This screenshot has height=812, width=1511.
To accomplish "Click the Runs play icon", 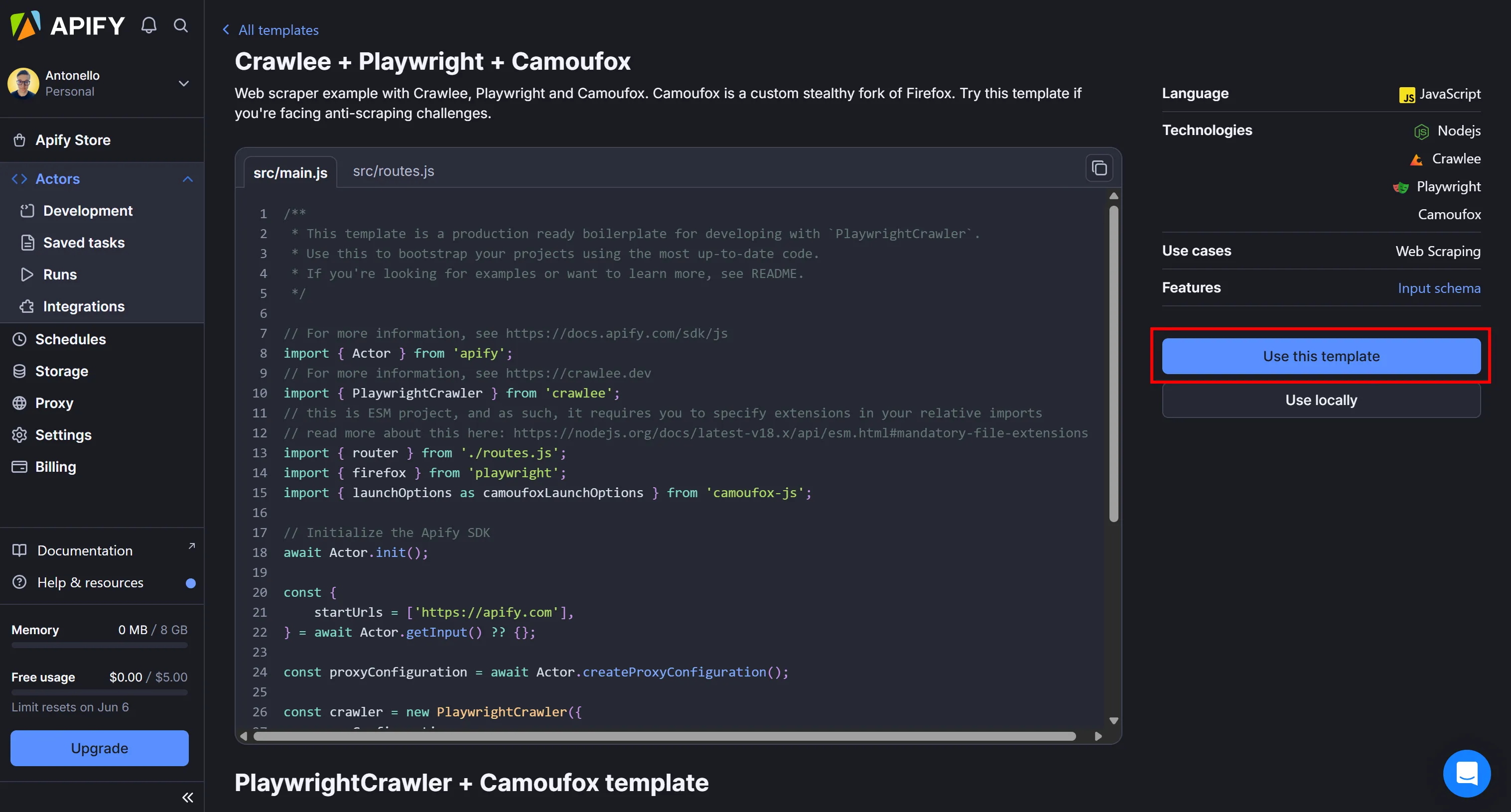I will [x=27, y=274].
